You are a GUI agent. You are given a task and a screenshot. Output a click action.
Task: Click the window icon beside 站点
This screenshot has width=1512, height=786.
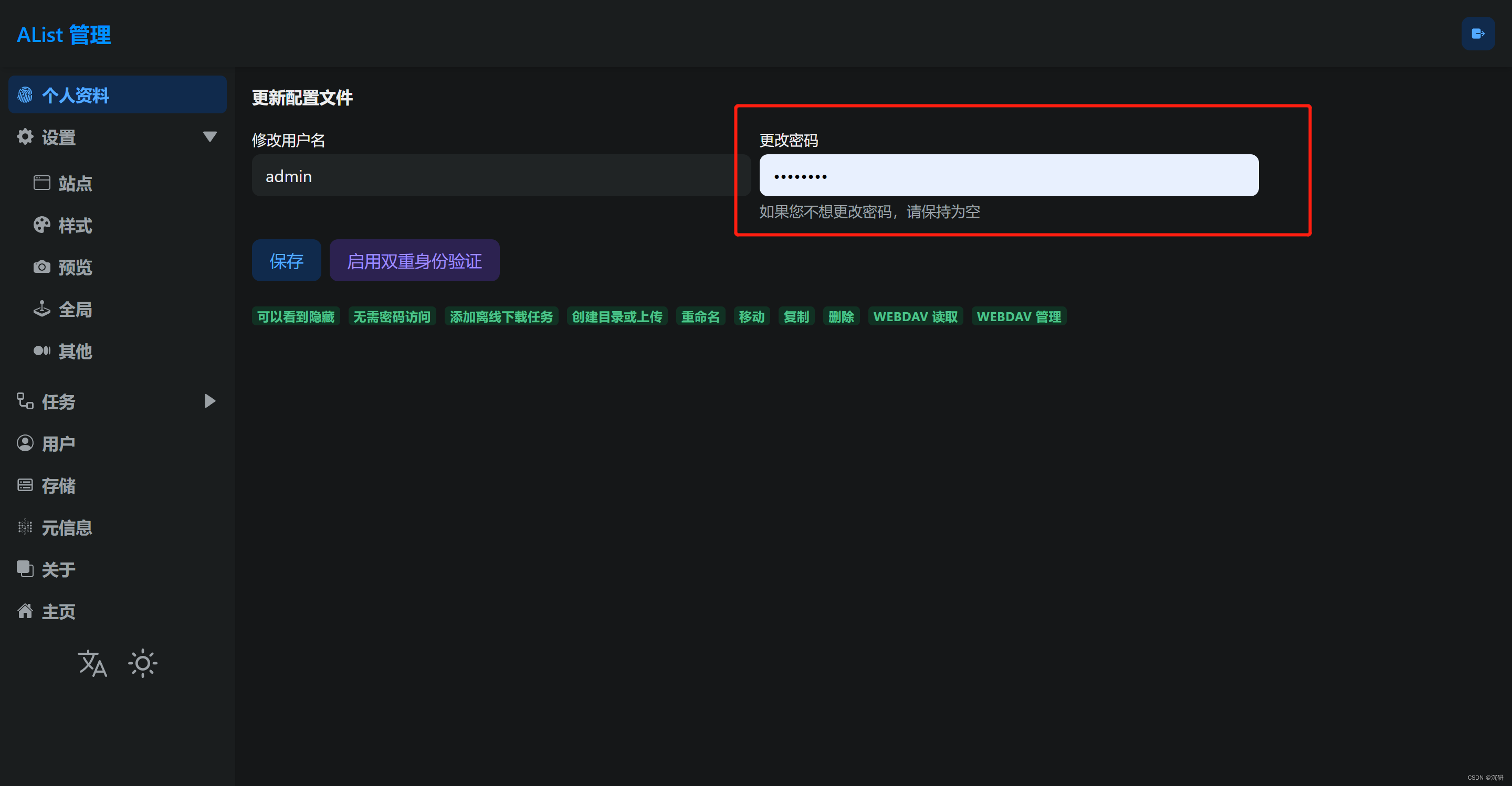point(41,183)
